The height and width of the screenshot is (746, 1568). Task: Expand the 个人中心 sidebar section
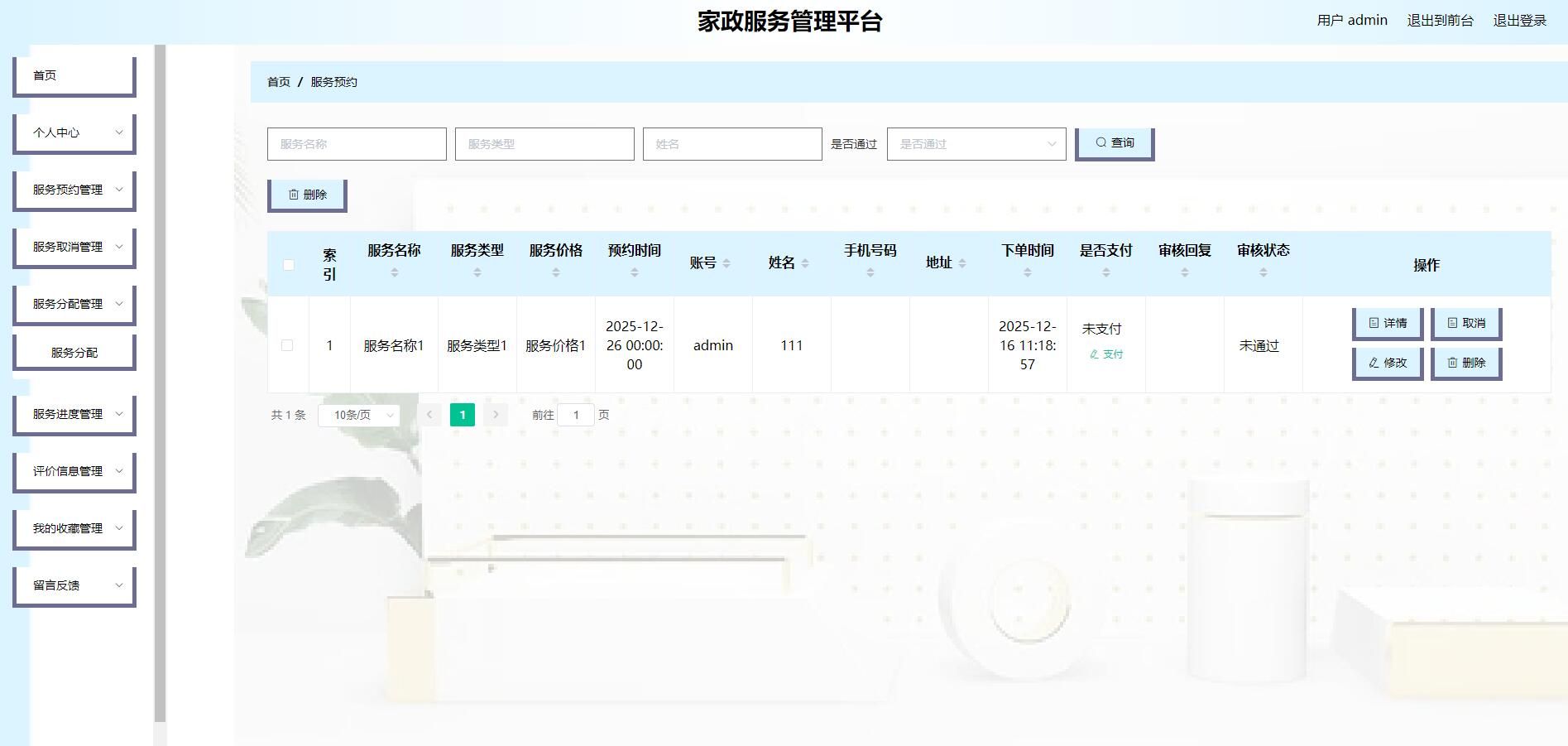[x=74, y=132]
